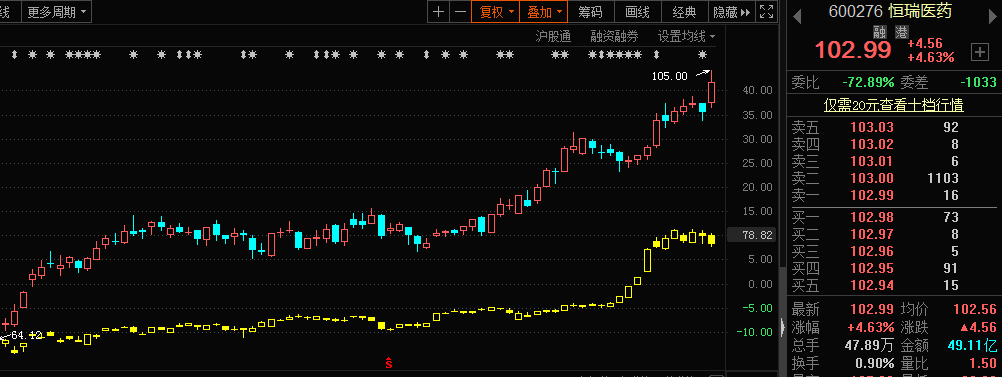Select 卖四 ask price 103.02

tap(872, 144)
